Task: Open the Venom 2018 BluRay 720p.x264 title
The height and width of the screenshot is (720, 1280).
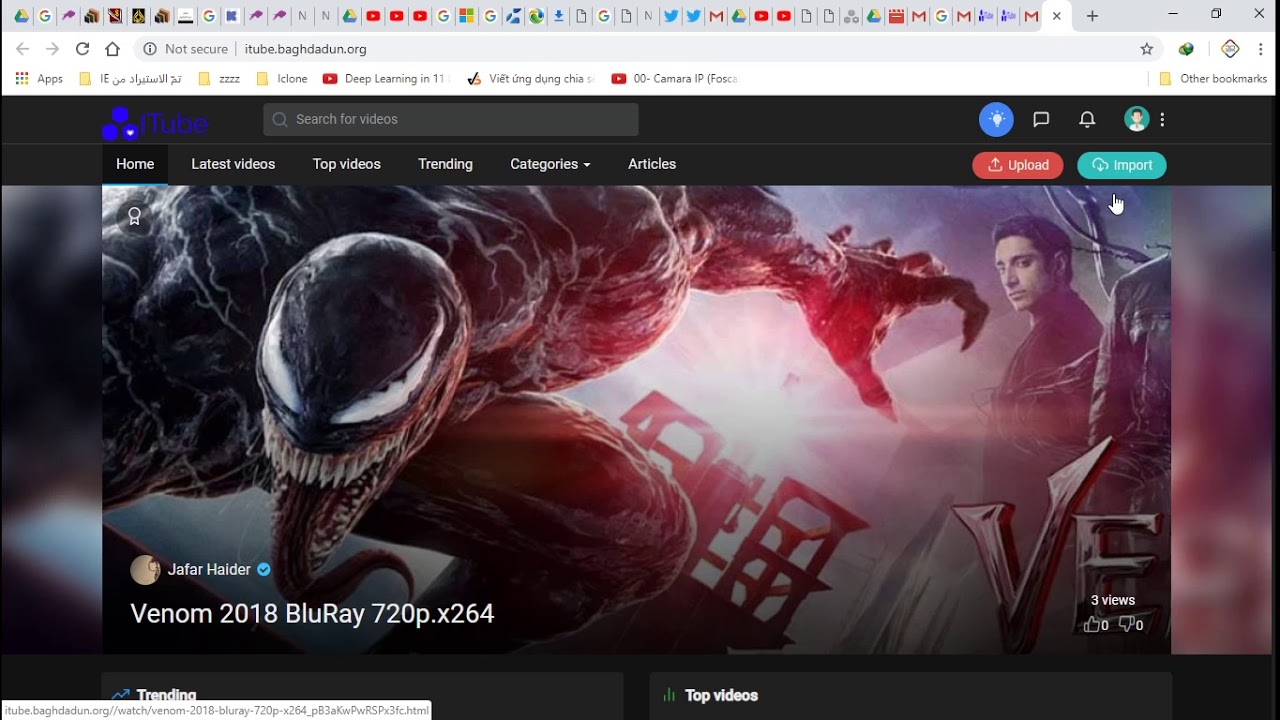Action: [312, 613]
